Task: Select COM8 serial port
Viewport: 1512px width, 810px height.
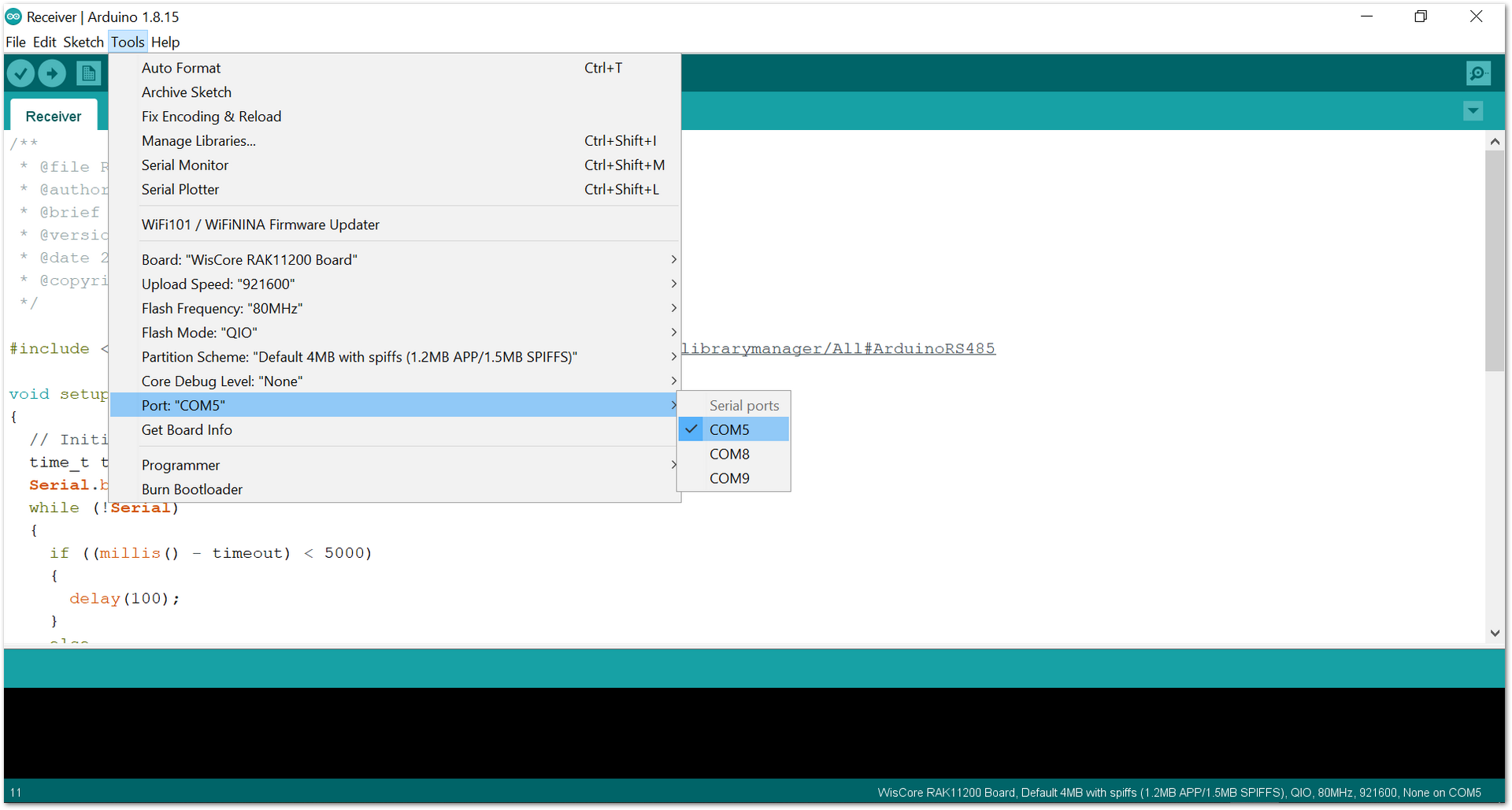Action: click(x=733, y=454)
